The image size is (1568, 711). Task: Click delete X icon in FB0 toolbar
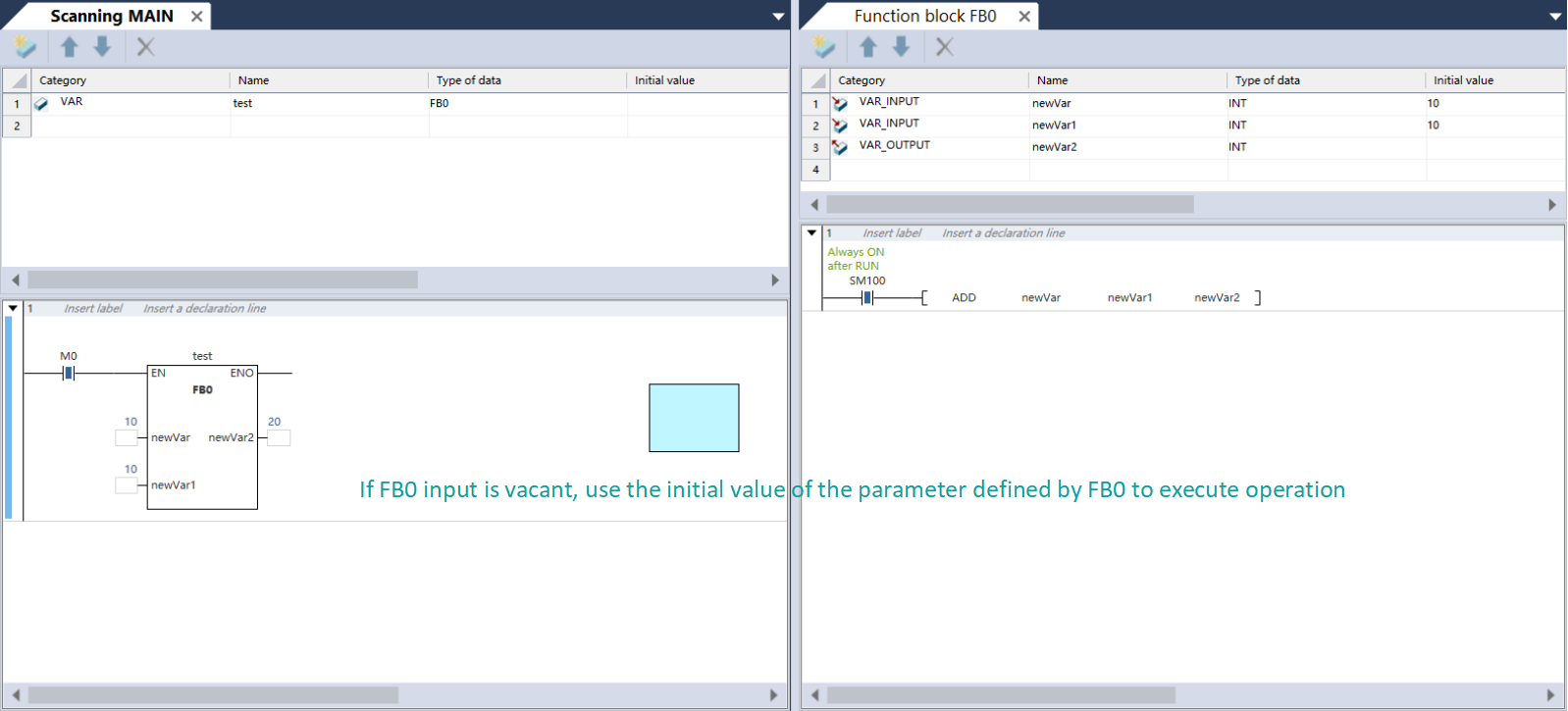click(944, 46)
